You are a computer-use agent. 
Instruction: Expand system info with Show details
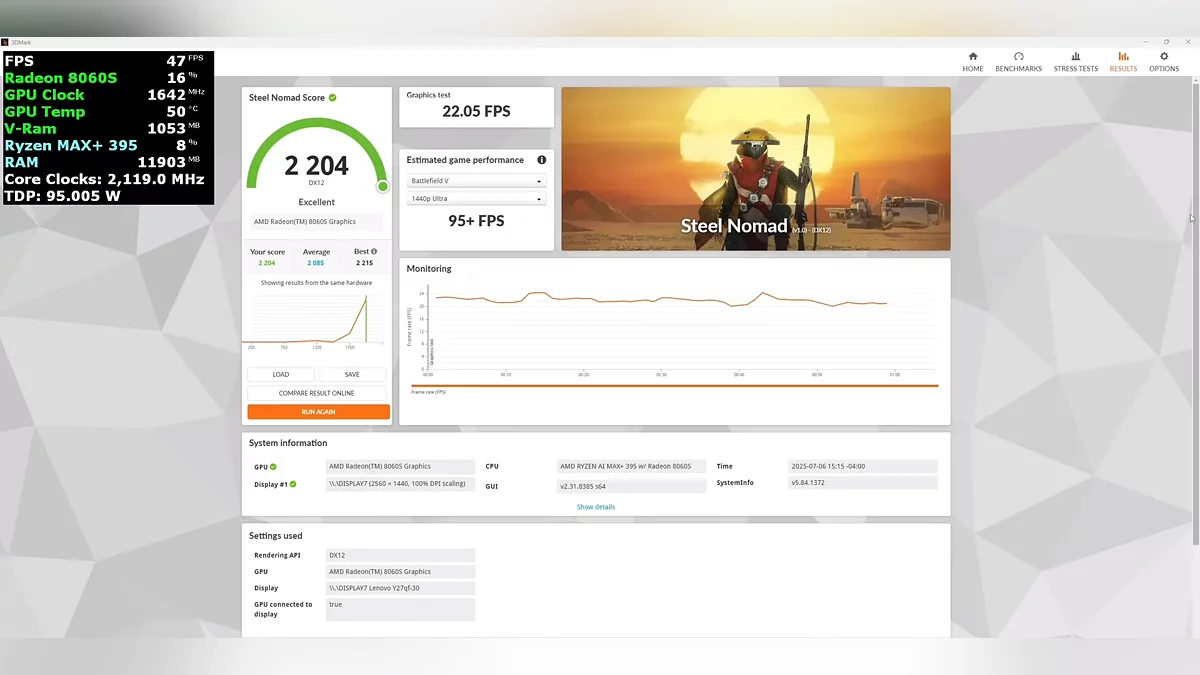(x=596, y=507)
